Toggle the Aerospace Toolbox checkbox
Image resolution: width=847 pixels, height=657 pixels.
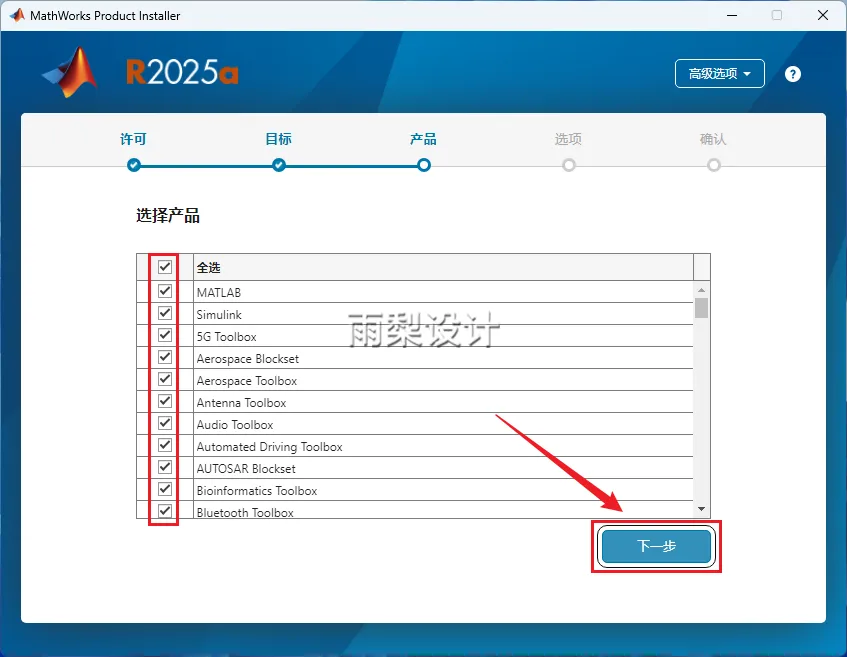pyautogui.click(x=165, y=379)
